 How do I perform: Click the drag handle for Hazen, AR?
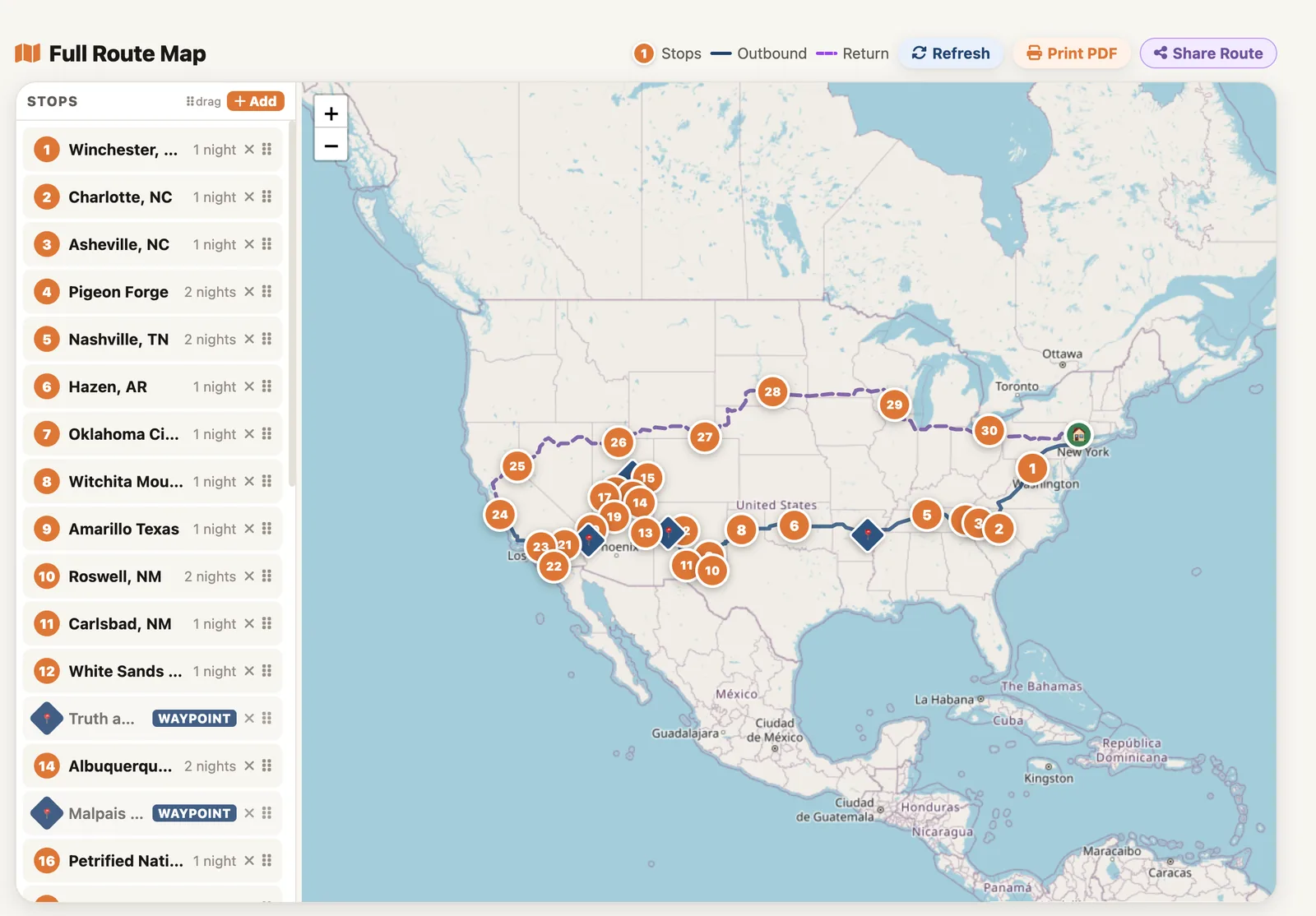266,386
